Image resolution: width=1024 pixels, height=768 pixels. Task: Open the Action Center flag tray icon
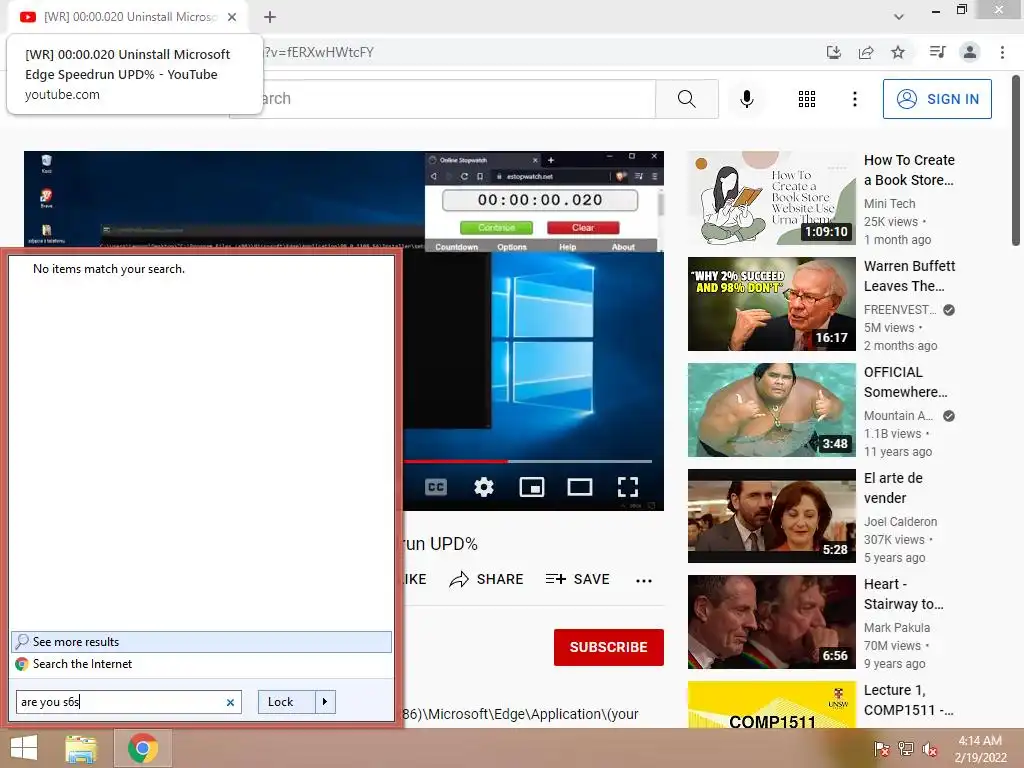[882, 749]
